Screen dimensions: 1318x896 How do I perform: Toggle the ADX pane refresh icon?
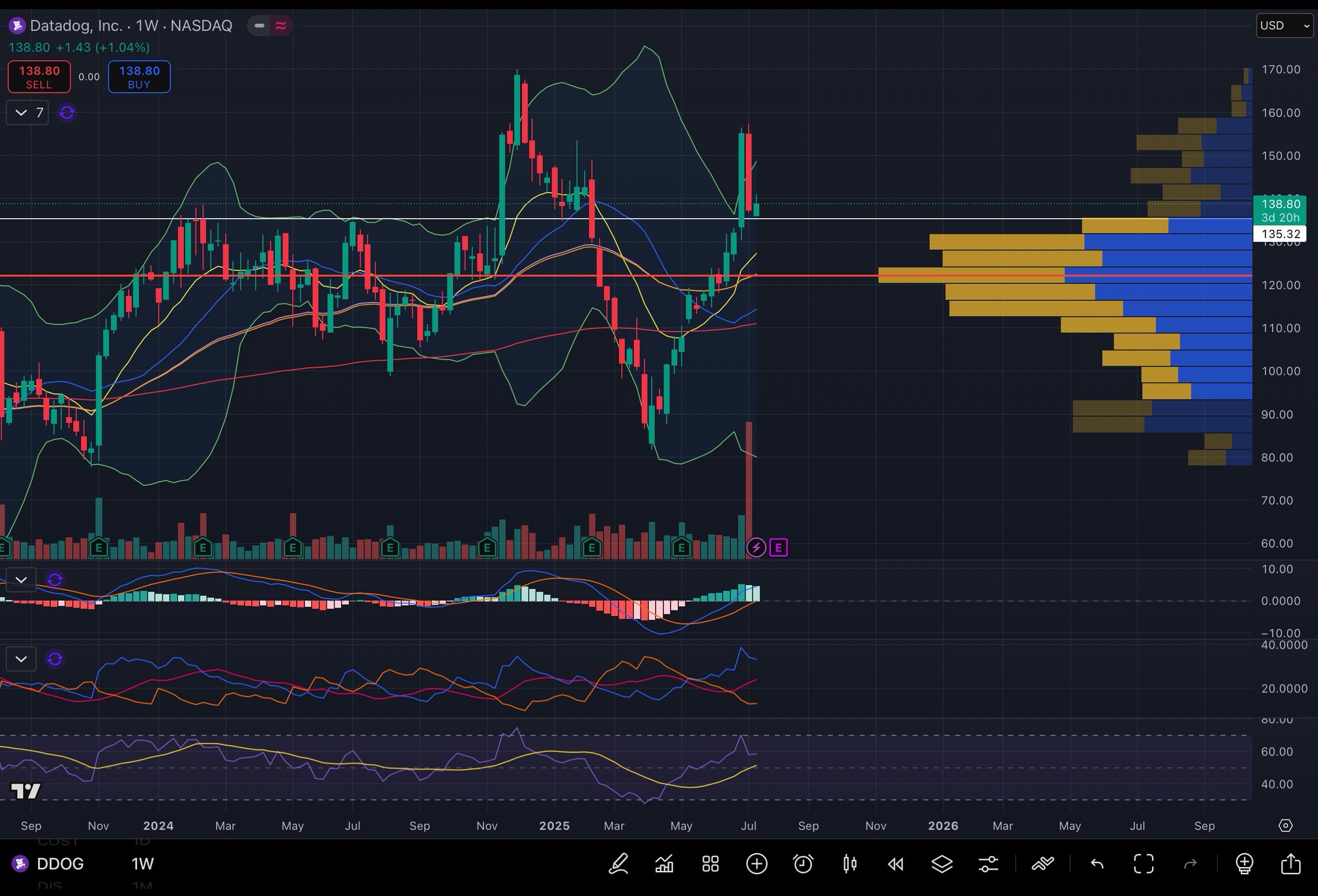55,659
